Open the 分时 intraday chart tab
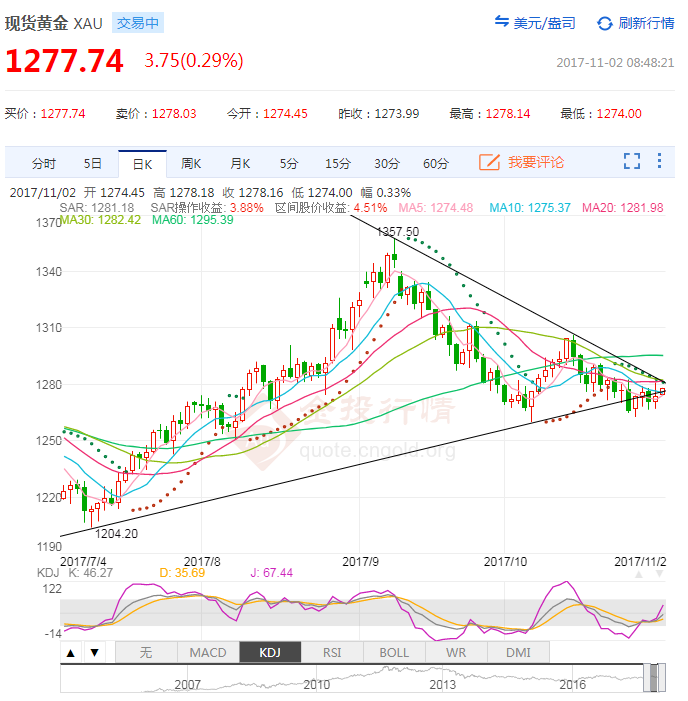The height and width of the screenshot is (701, 688). point(44,163)
